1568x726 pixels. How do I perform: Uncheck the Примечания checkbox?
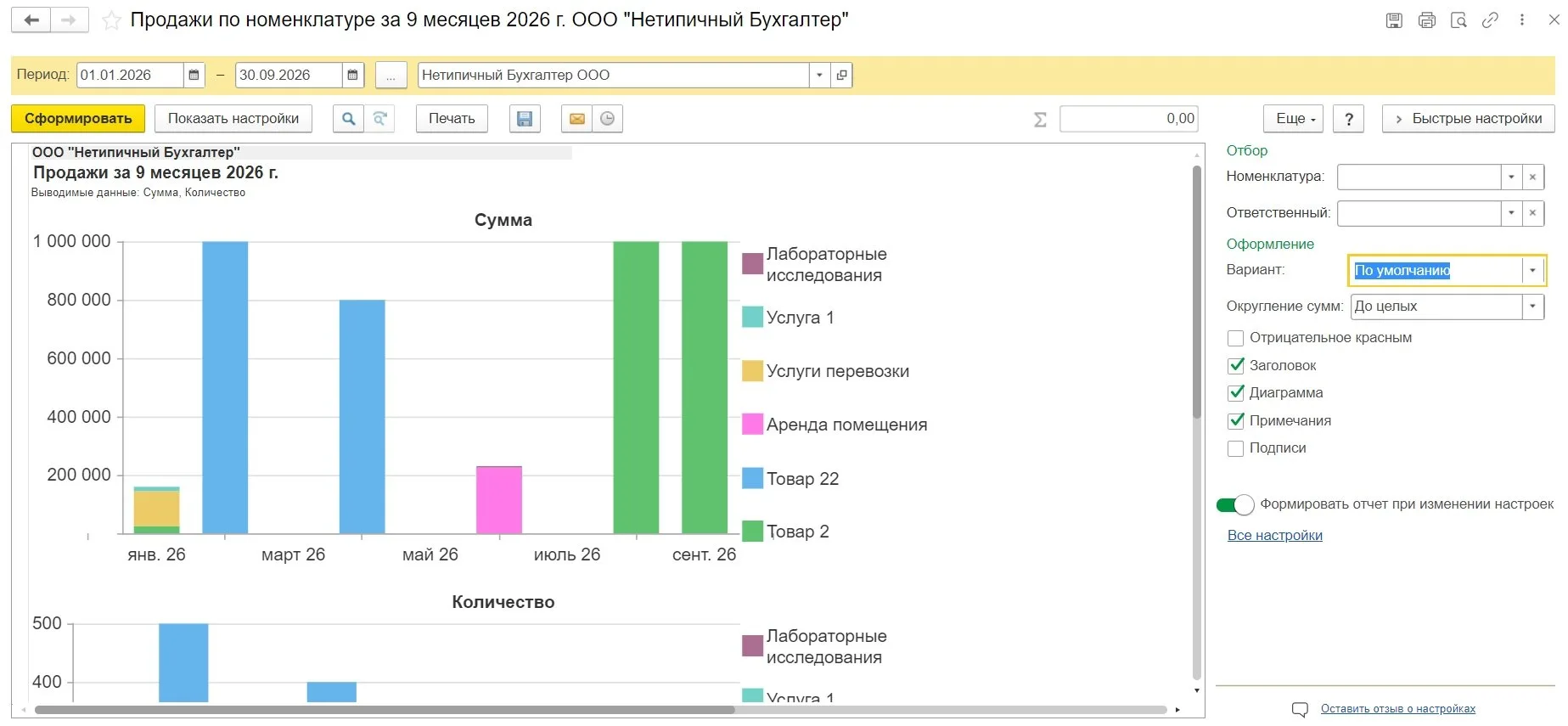click(1236, 421)
